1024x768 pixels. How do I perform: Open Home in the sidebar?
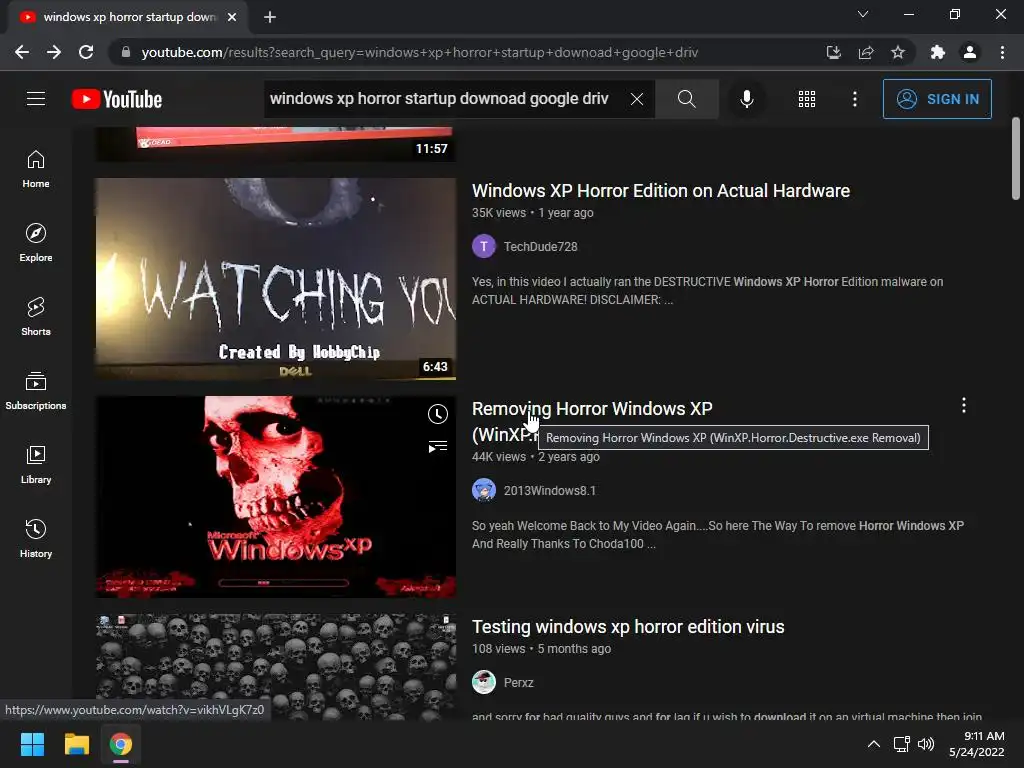[x=36, y=169]
